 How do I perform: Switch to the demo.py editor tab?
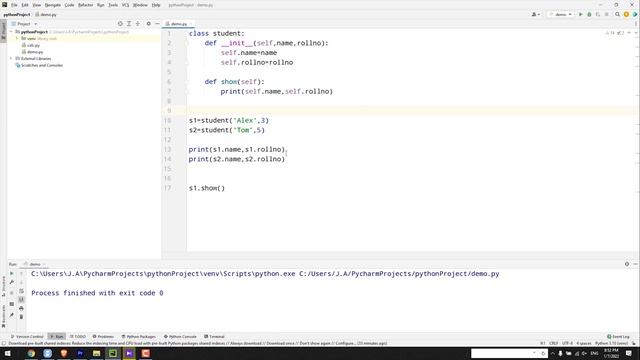(x=179, y=24)
